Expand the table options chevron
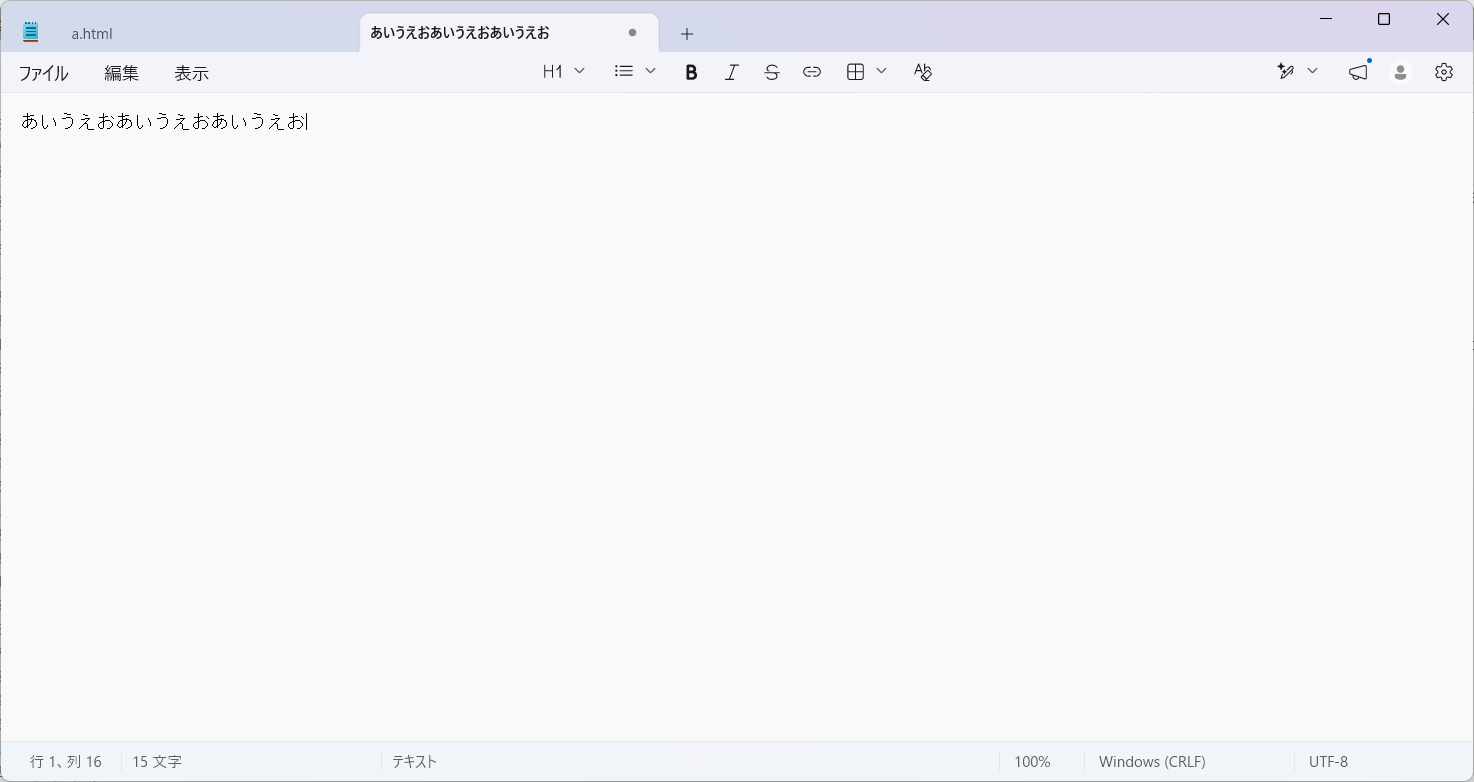Screen dimensions: 1474x782 [x=881, y=71]
